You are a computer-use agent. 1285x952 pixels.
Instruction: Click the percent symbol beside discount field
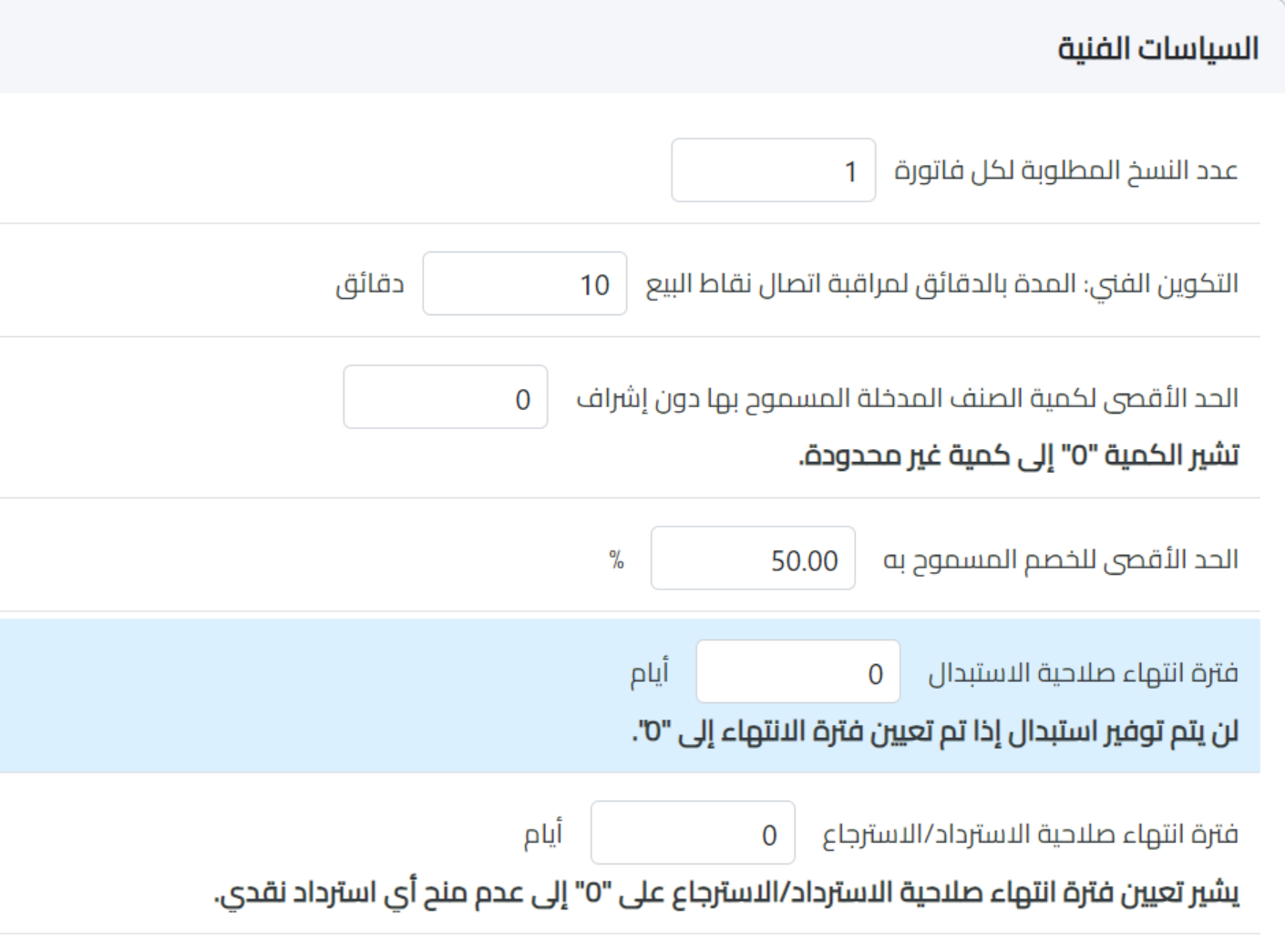617,560
